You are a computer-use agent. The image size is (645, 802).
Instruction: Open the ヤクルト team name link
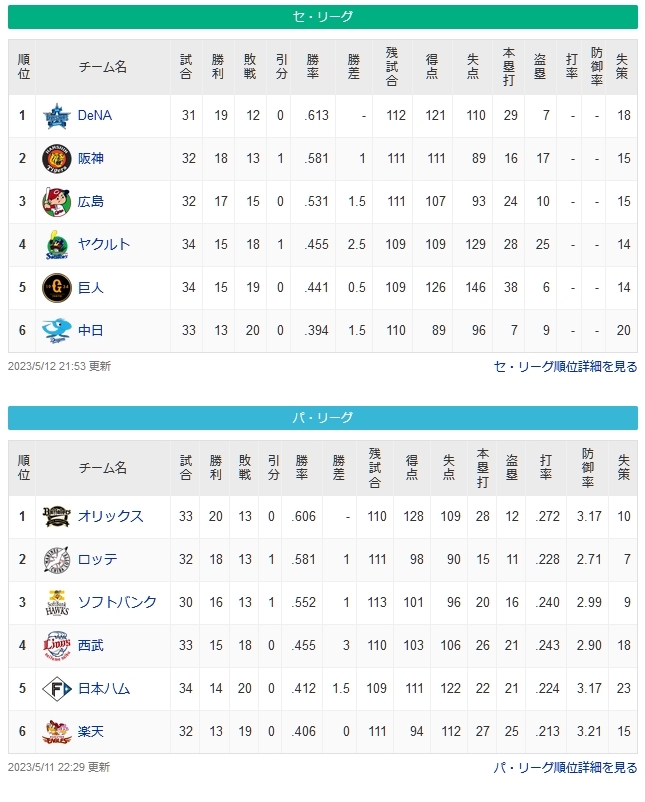pos(104,244)
